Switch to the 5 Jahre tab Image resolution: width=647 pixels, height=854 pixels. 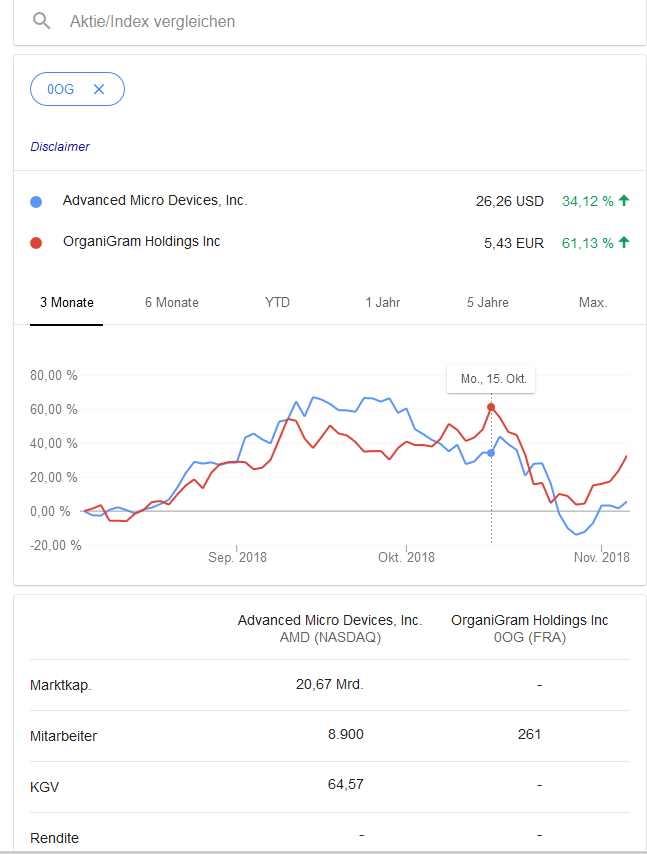click(487, 303)
